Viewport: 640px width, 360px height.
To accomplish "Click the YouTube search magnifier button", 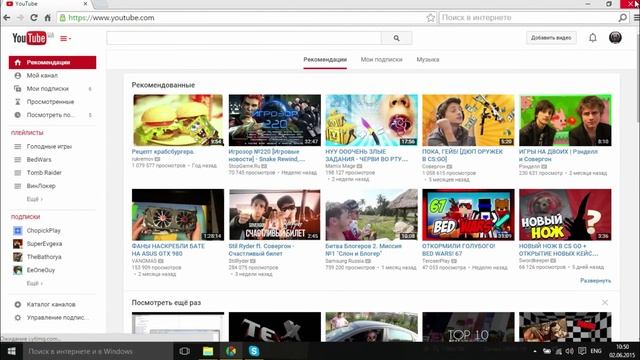I will coord(396,38).
